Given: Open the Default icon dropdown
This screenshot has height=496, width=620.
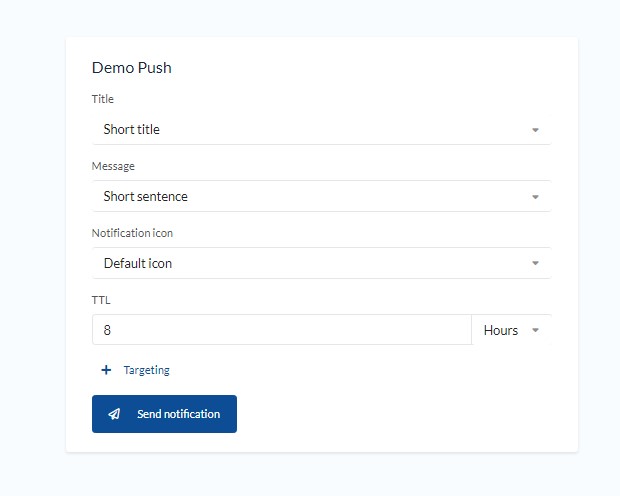Looking at the screenshot, I should coord(321,263).
